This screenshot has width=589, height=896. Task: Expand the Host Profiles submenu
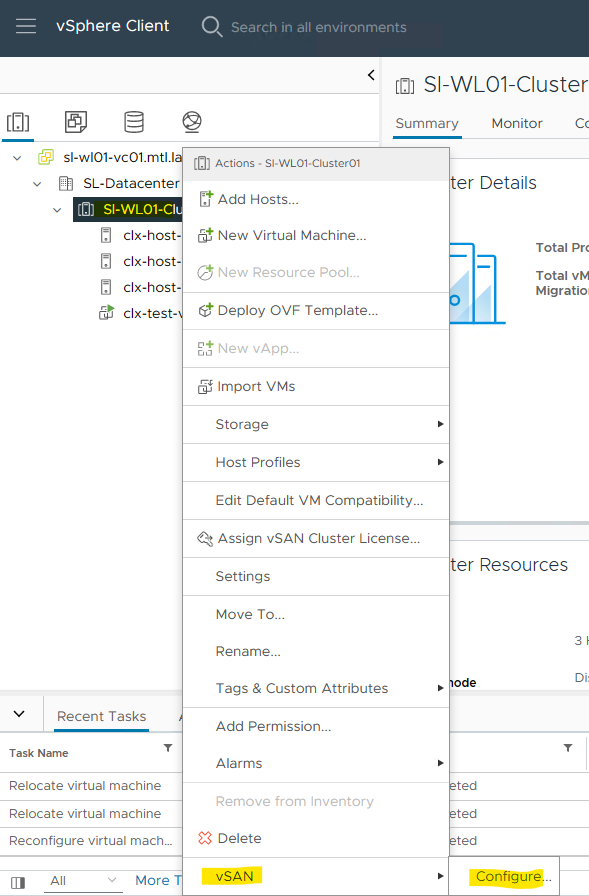tap(316, 462)
